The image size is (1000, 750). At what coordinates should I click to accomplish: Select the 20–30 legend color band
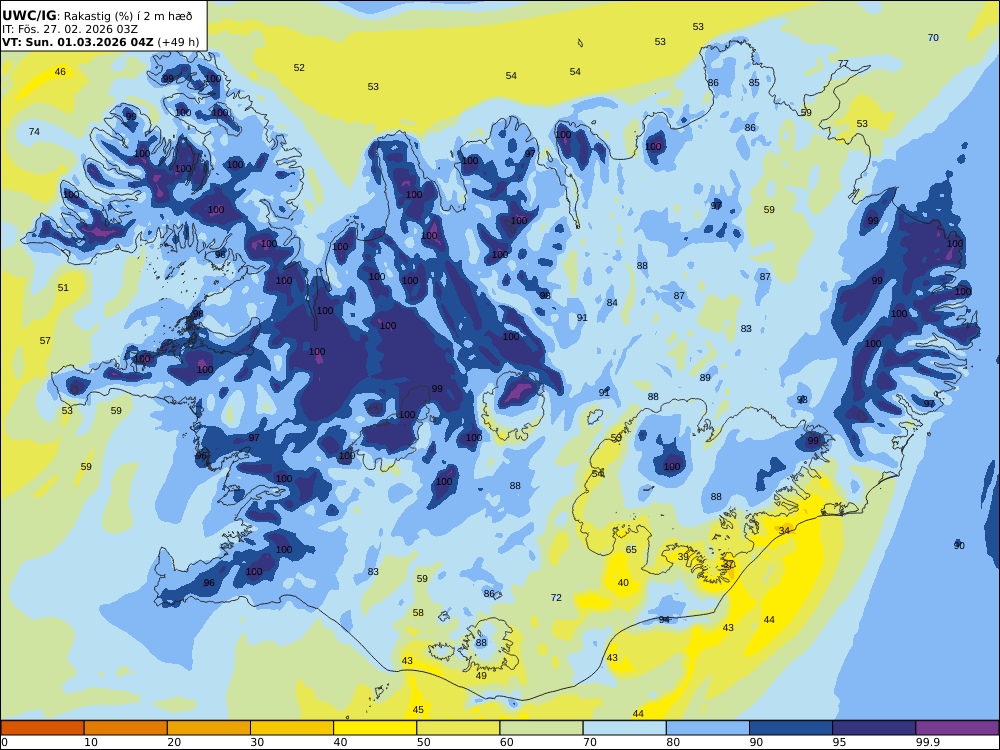tap(209, 728)
